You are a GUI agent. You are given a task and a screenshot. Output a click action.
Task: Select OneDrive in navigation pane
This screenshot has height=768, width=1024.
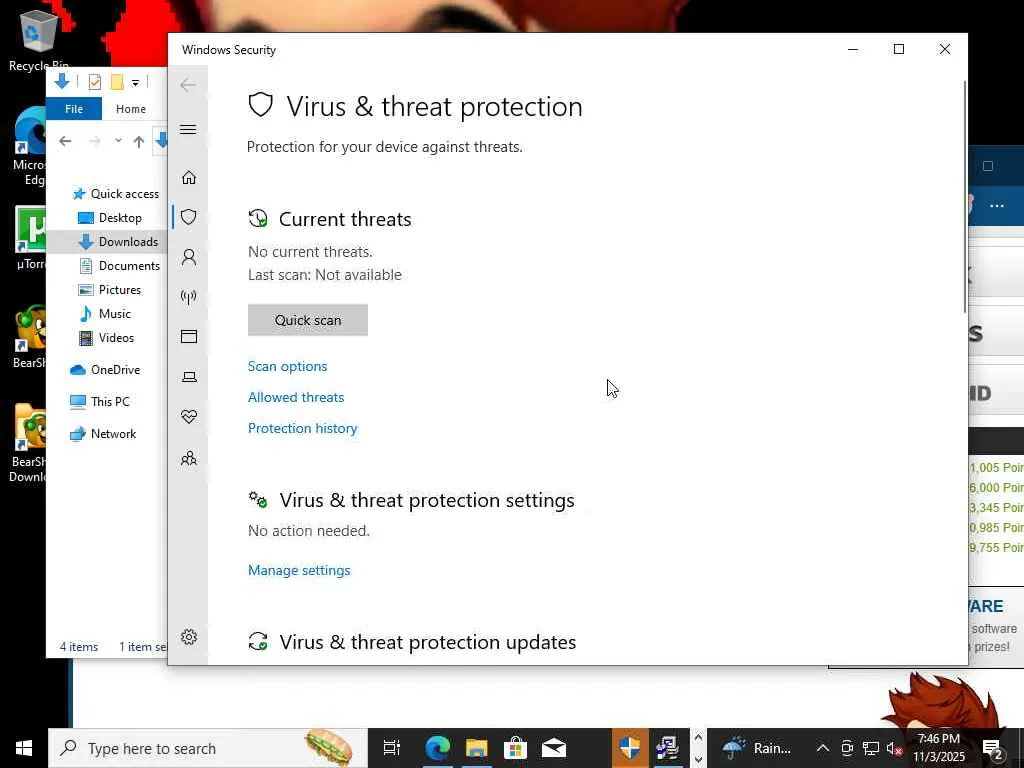[105, 370]
